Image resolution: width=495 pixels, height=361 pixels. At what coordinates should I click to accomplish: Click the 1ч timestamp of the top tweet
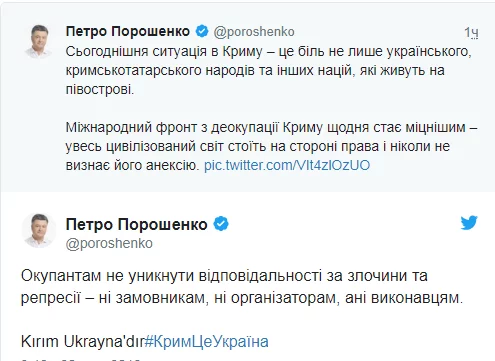[x=472, y=33]
